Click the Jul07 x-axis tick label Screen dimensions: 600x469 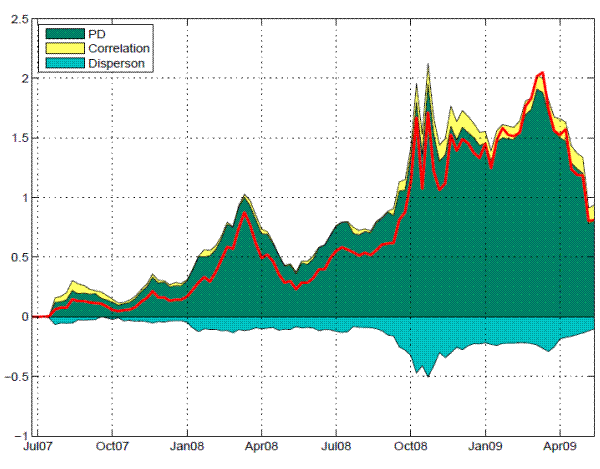[x=36, y=447]
